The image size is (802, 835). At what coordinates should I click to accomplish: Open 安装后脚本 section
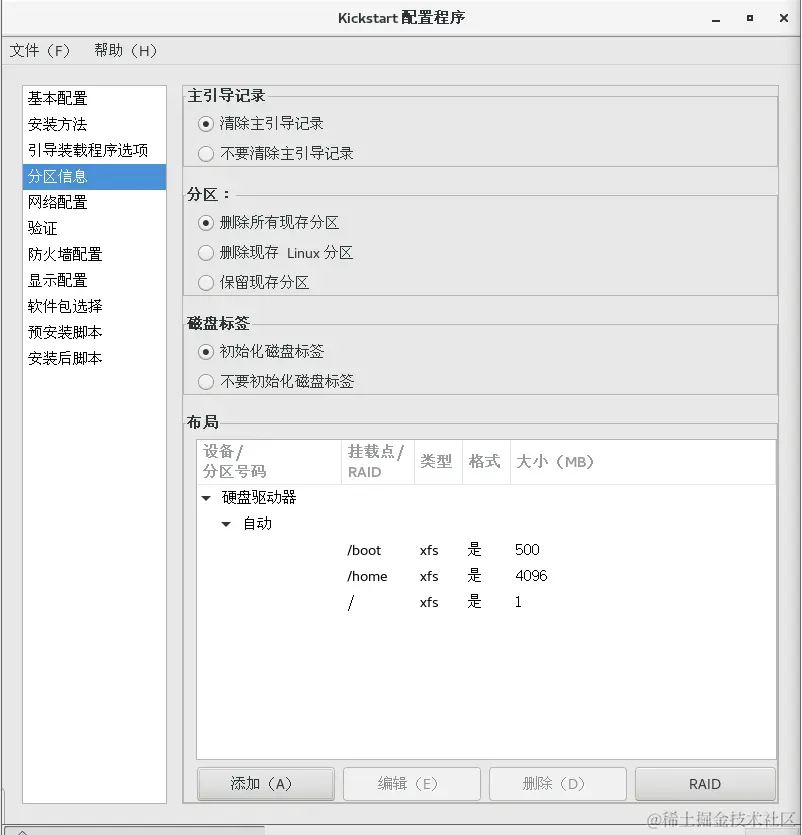pos(94,358)
